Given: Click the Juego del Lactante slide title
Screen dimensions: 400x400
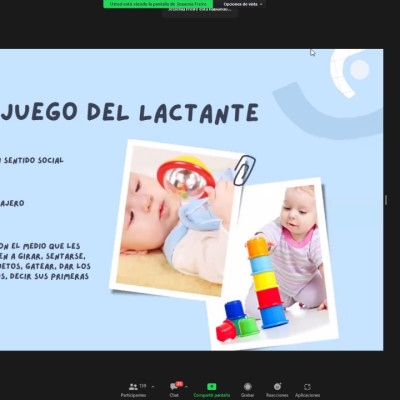Looking at the screenshot, I should coord(130,112).
